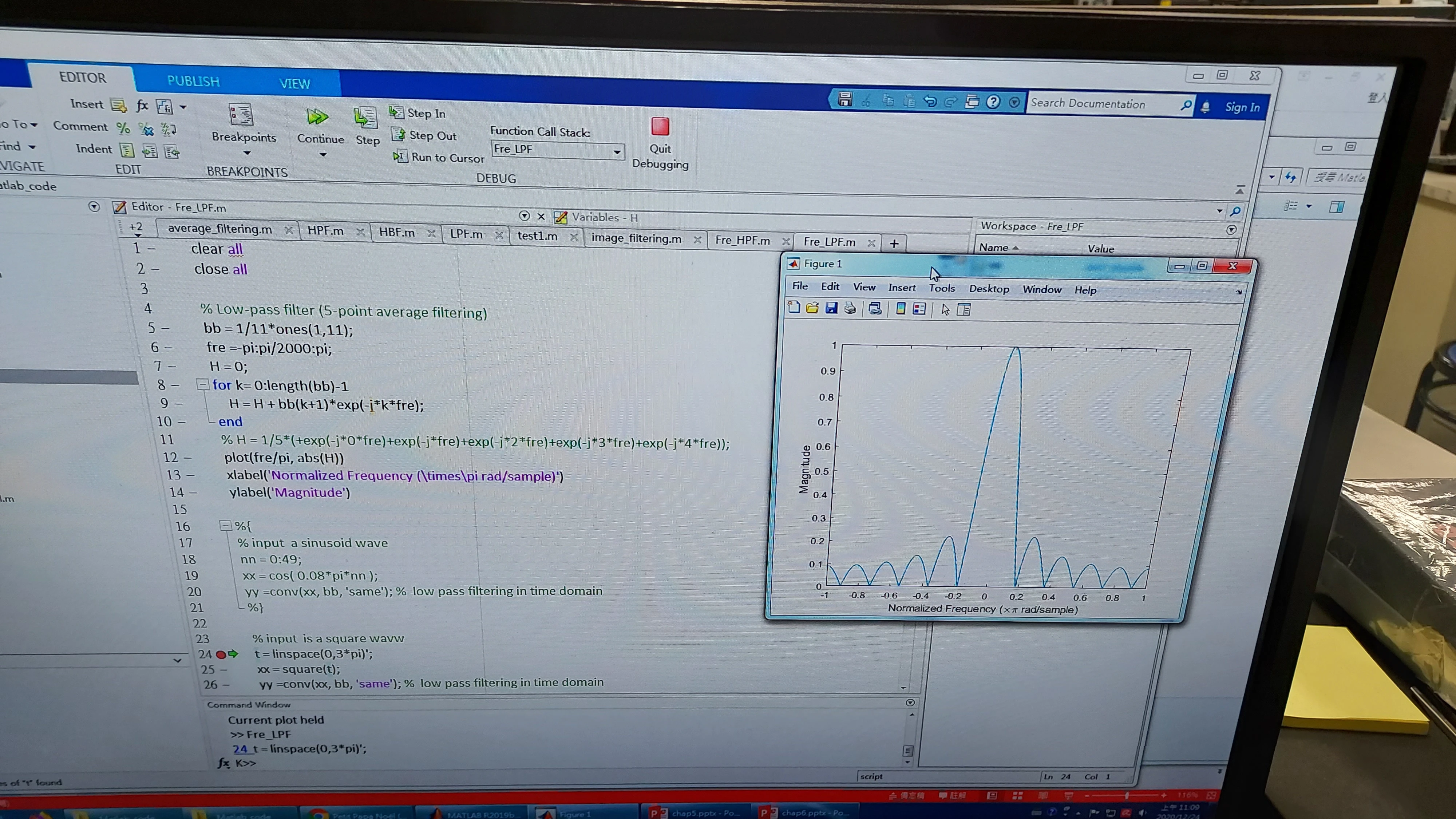Switch to the VIEW ribbon tab
This screenshot has width=1456, height=819.
tap(294, 84)
